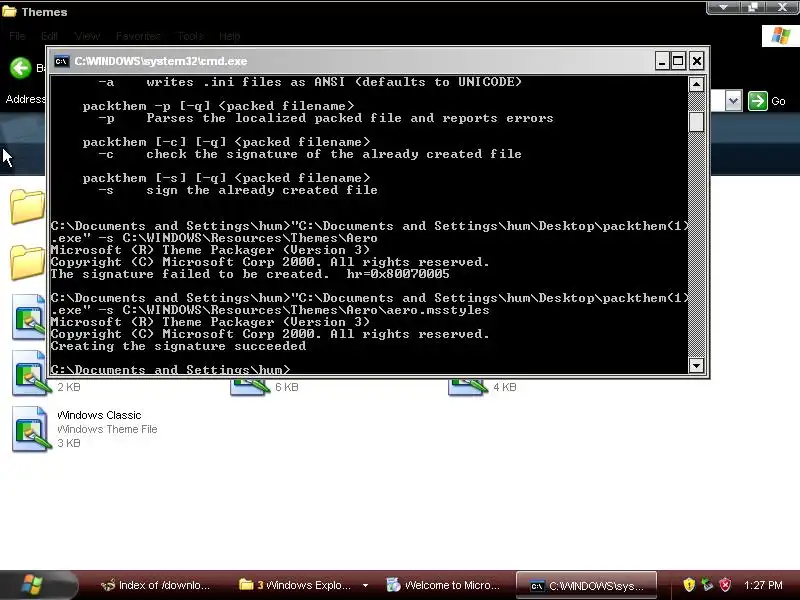
Task: Click the cmd scrollbar up arrow
Action: (696, 84)
